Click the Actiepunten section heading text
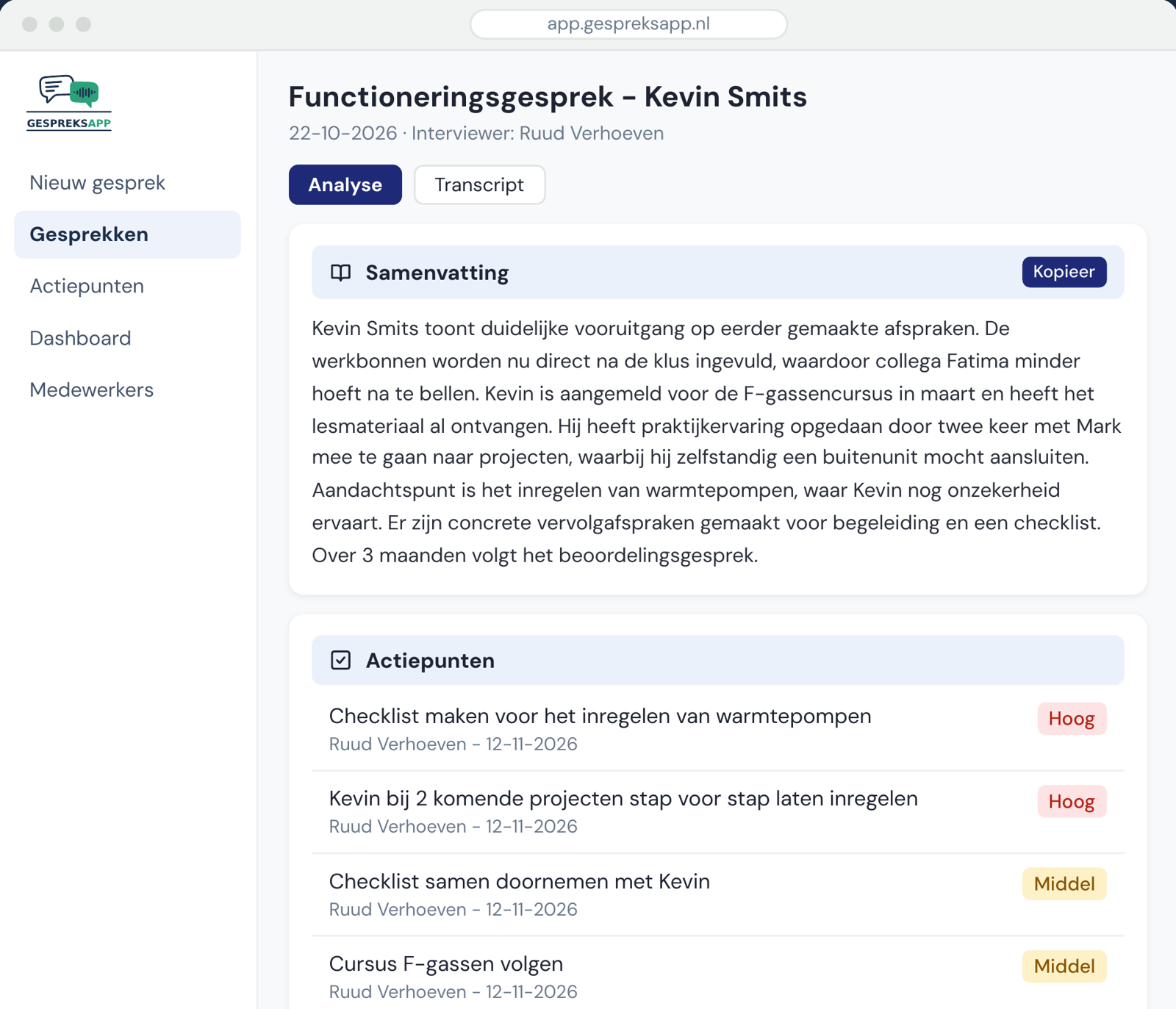Viewport: 1176px width, 1009px height. pos(430,661)
